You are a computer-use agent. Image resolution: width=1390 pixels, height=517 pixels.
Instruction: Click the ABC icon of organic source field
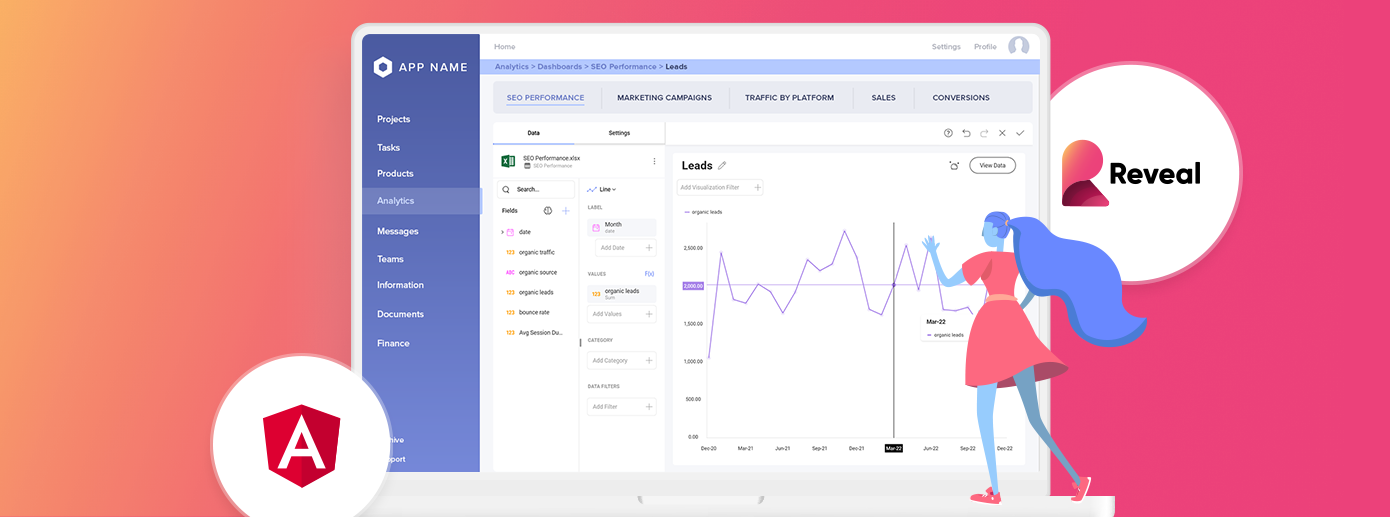click(x=510, y=272)
